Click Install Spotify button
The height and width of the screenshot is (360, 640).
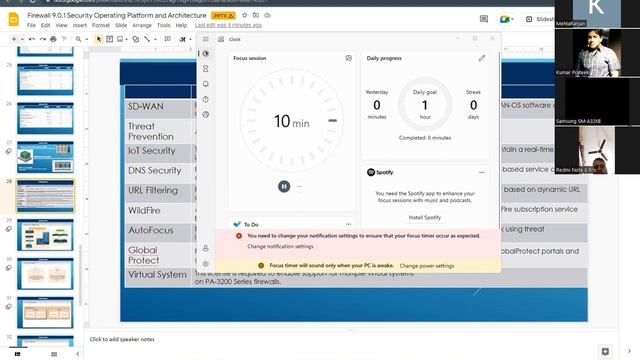pyautogui.click(x=425, y=218)
